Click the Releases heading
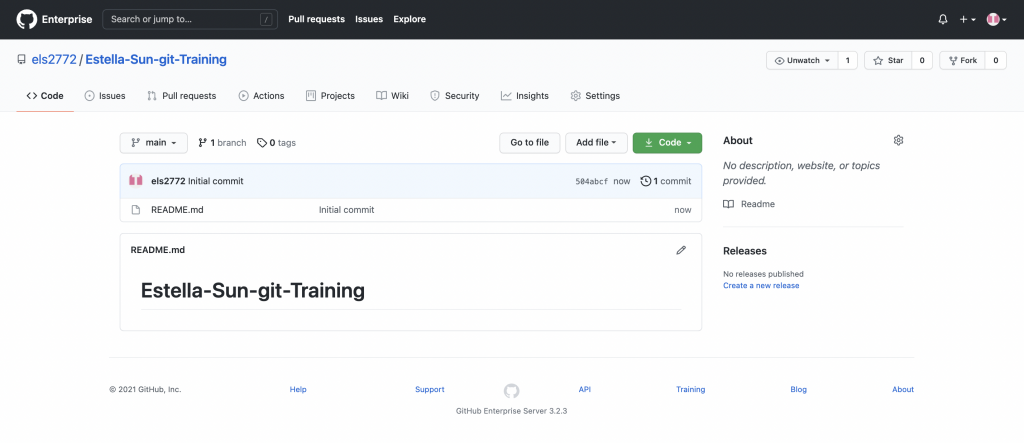This screenshot has width=1024, height=443. 744,251
